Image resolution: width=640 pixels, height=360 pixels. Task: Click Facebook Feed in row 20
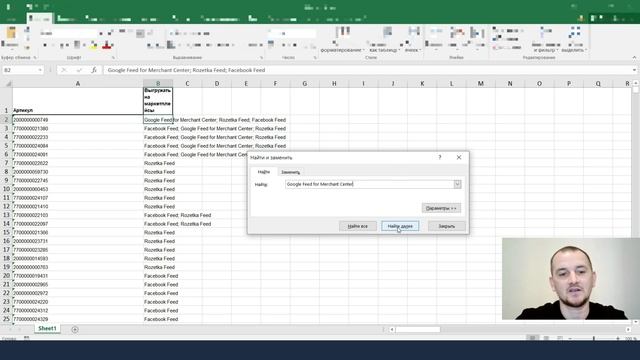point(161,276)
